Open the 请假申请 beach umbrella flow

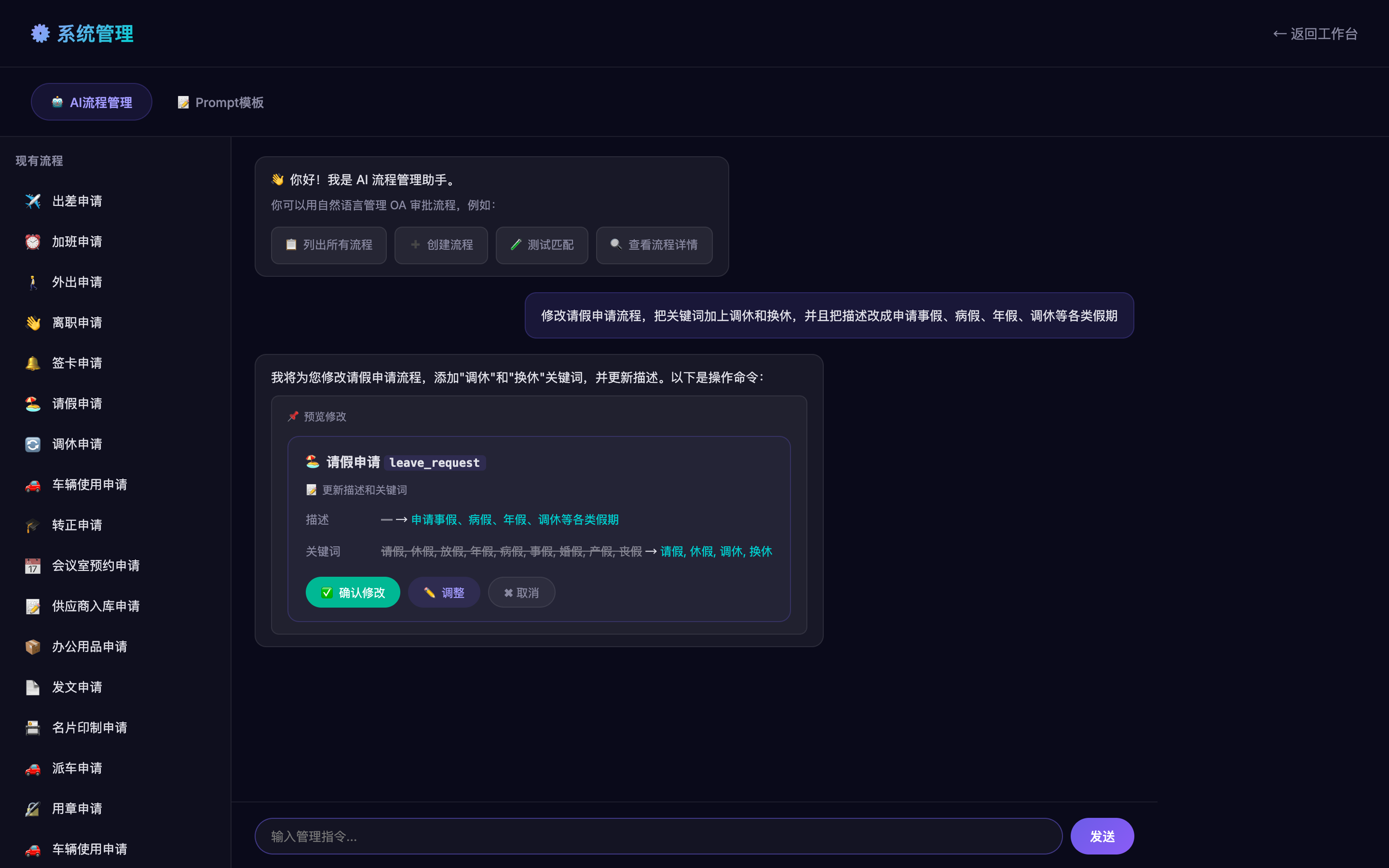click(77, 404)
